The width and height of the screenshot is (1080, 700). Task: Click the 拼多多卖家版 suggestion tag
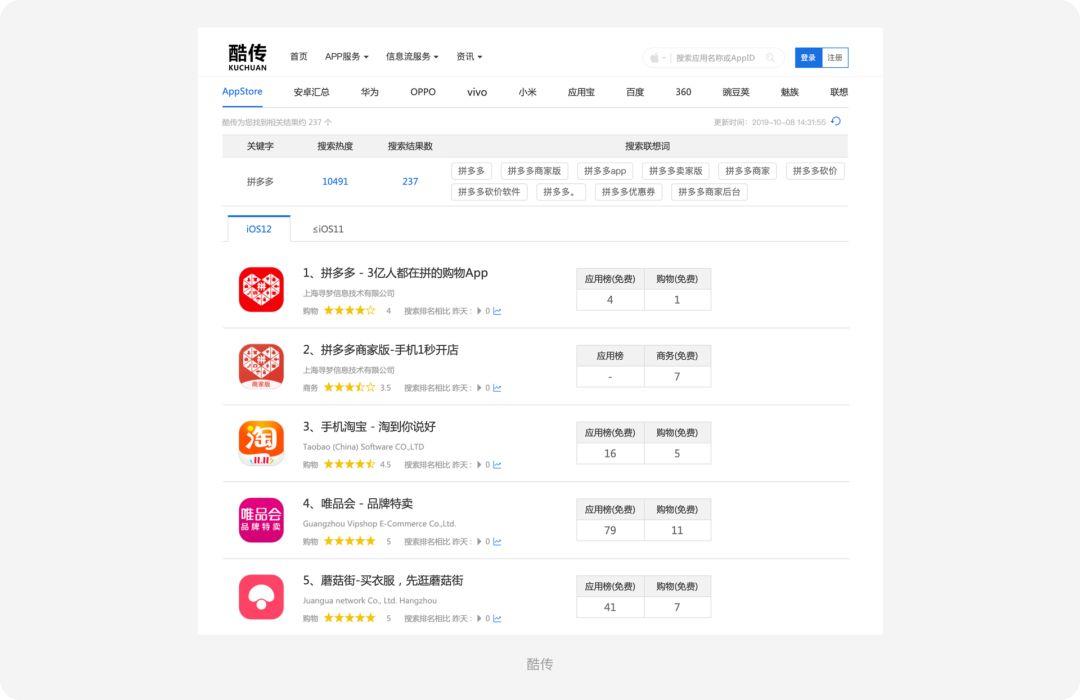pos(676,171)
